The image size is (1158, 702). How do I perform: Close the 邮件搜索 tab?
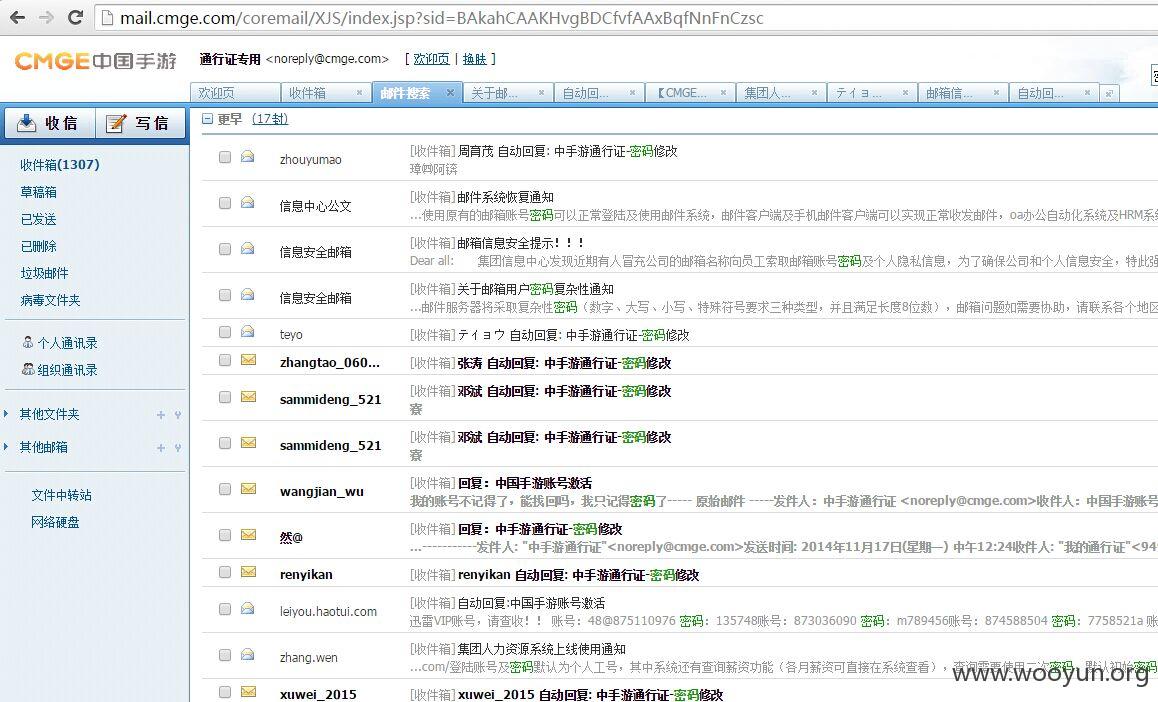[450, 92]
